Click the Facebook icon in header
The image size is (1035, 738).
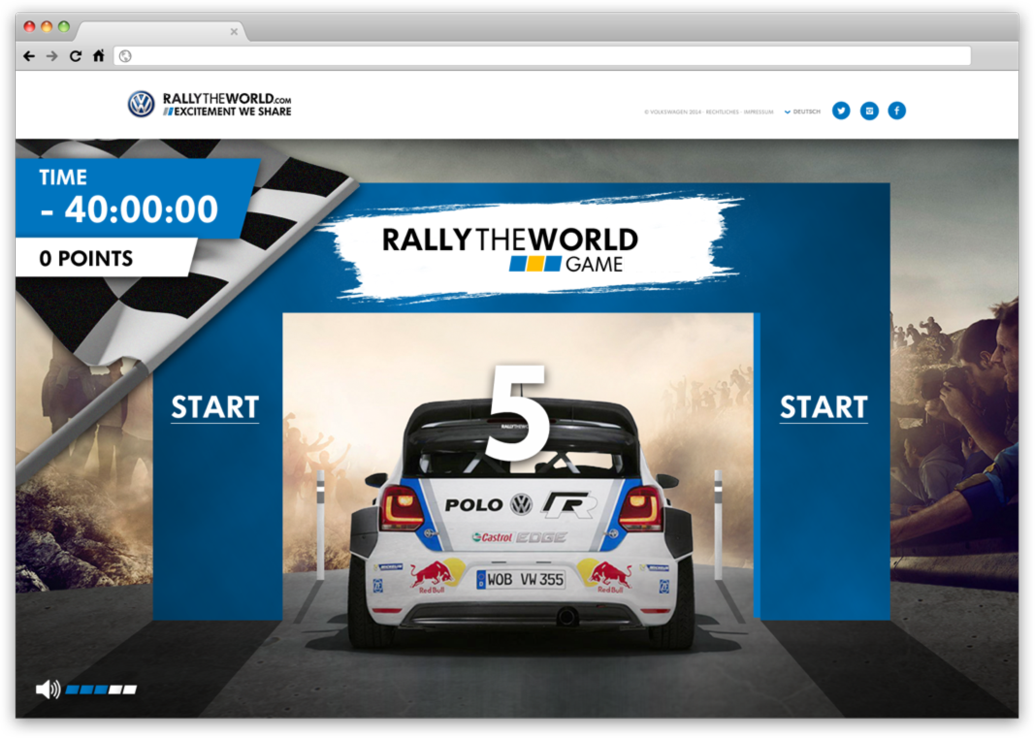tap(897, 111)
